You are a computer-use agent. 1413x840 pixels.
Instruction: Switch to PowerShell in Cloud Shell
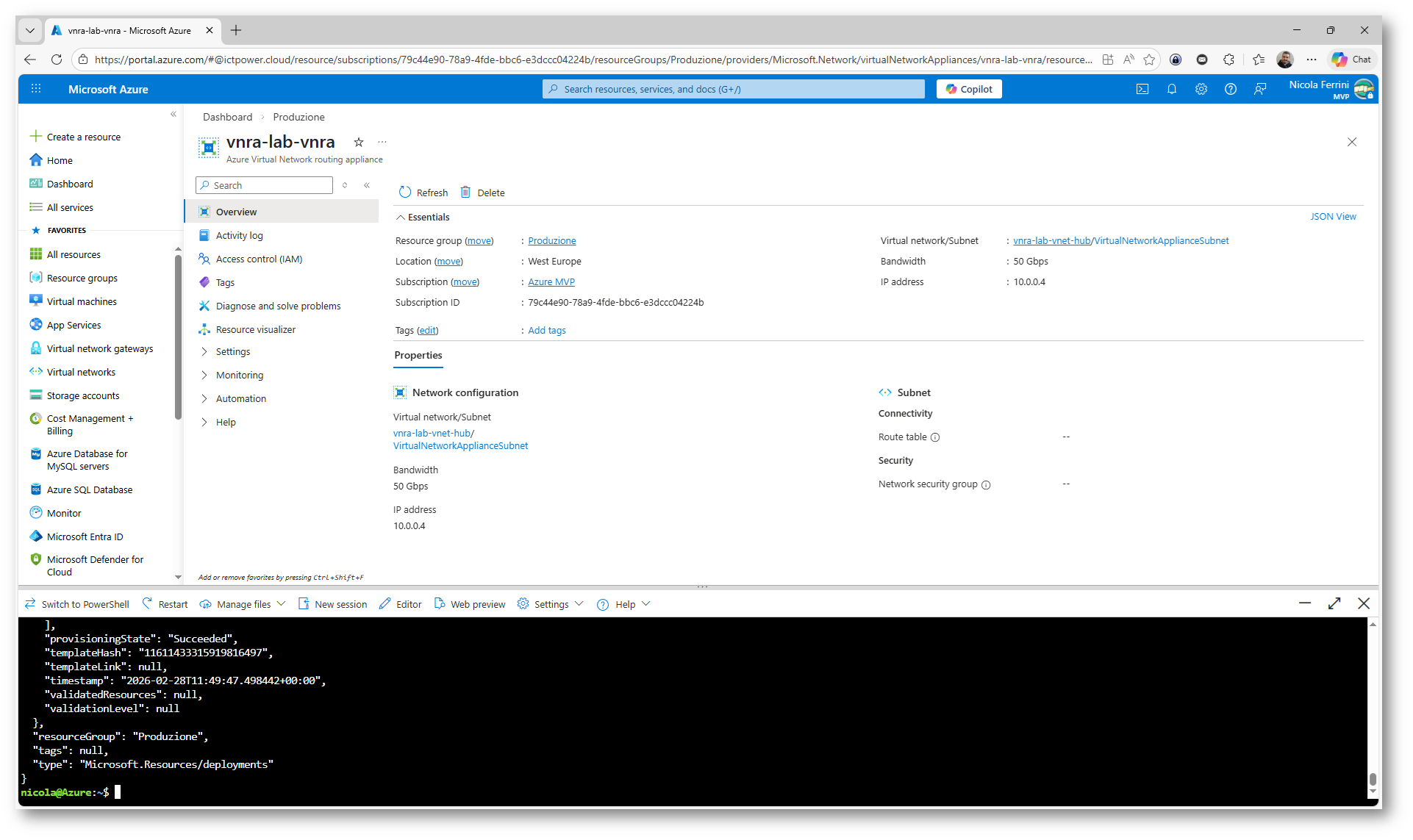(77, 604)
